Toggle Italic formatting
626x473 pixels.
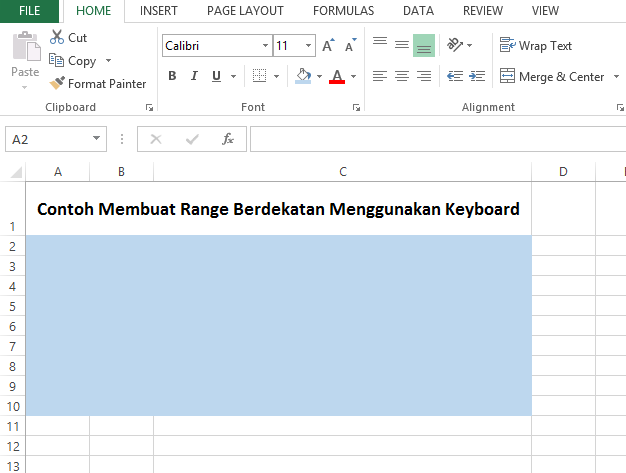tap(196, 76)
